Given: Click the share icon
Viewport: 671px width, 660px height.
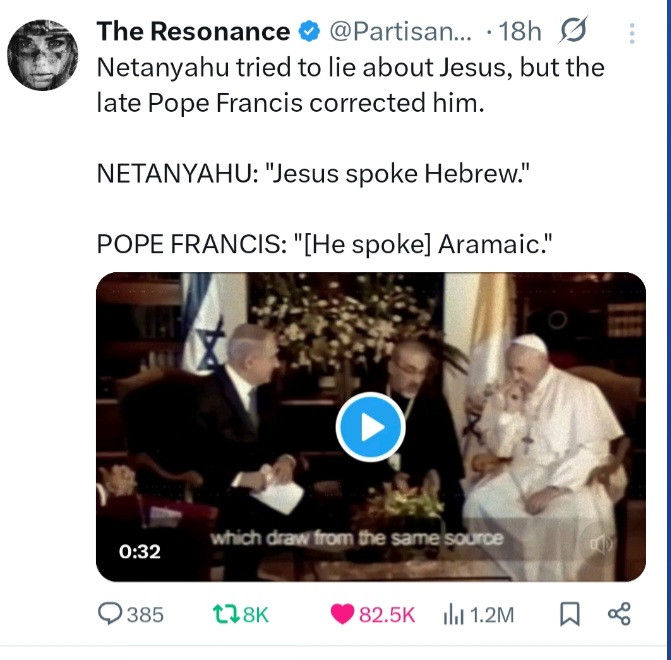Looking at the screenshot, I should pyautogui.click(x=619, y=614).
